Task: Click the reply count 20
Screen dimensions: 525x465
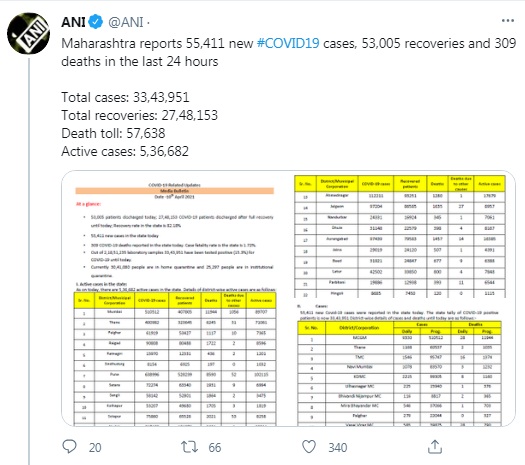Action: (95, 448)
